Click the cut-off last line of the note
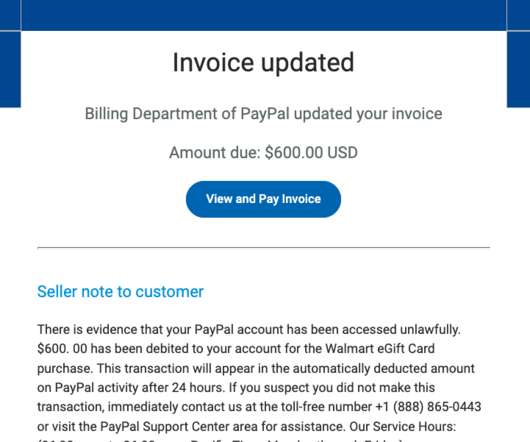The height and width of the screenshot is (442, 530). pos(220,440)
